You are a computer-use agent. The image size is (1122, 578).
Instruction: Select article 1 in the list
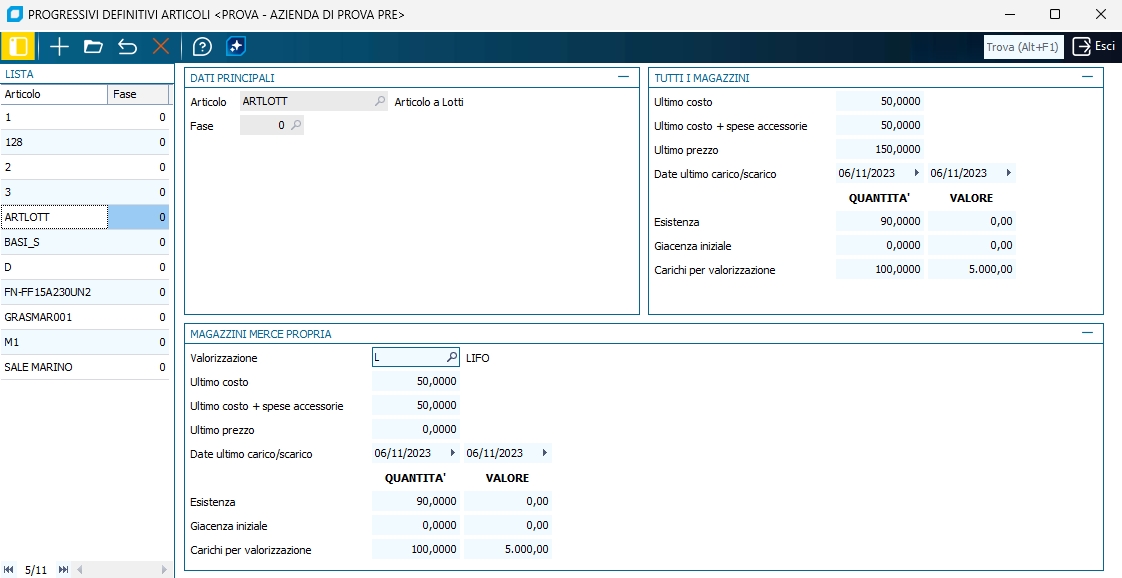point(85,117)
